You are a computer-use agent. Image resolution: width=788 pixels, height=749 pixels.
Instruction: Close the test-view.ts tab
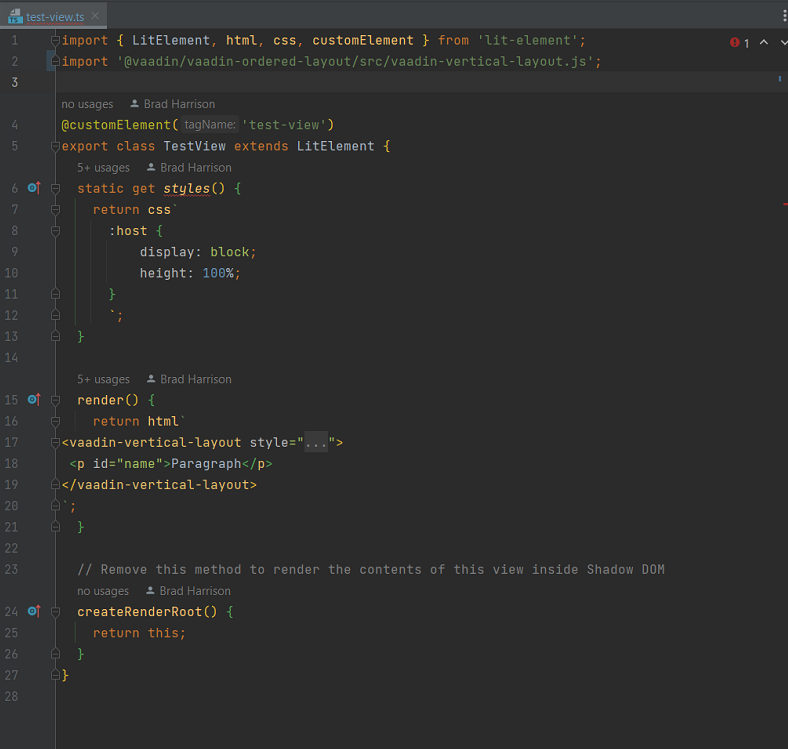pyautogui.click(x=95, y=17)
